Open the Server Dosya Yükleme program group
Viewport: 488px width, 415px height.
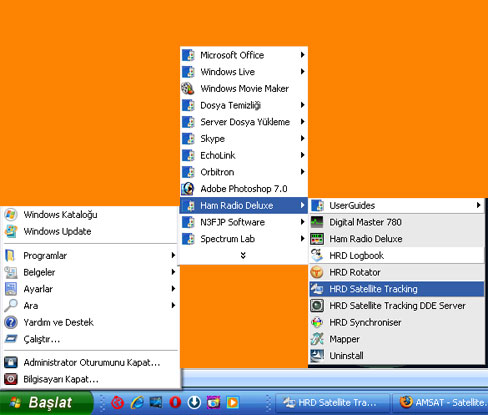tap(244, 122)
